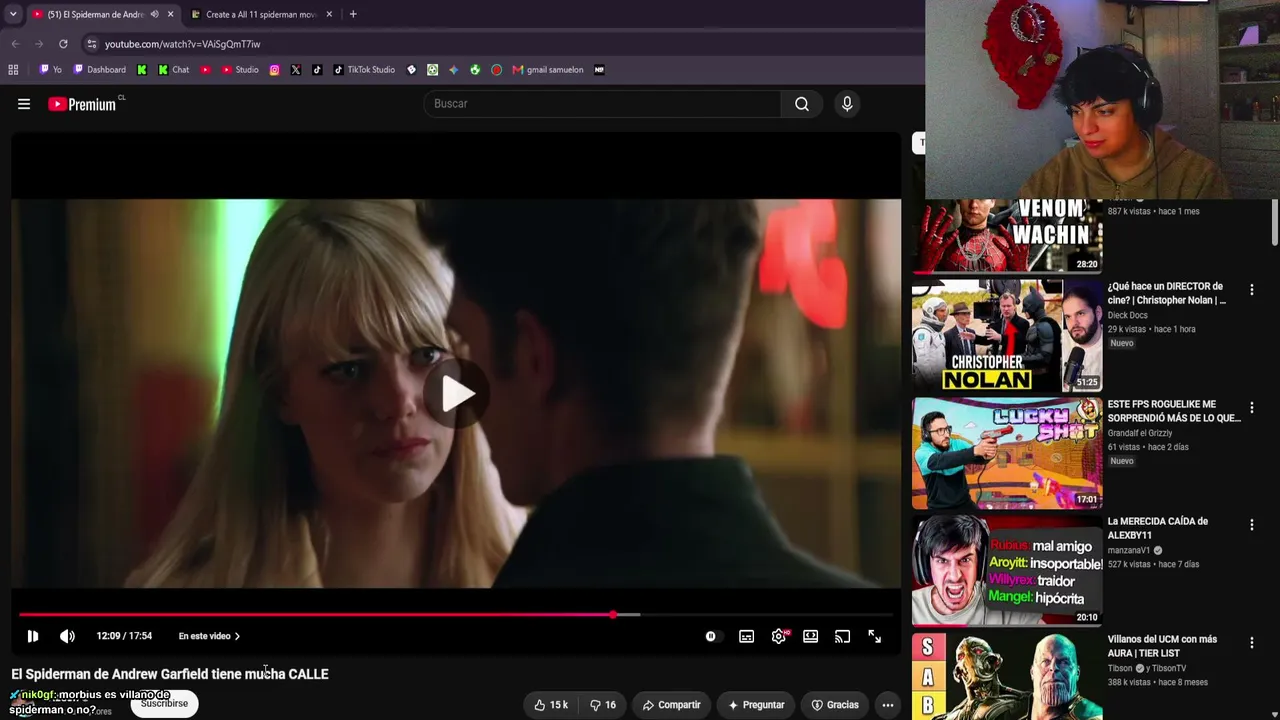The image size is (1280, 720).
Task: Open options for the FPS roguelike video
Action: click(1251, 408)
